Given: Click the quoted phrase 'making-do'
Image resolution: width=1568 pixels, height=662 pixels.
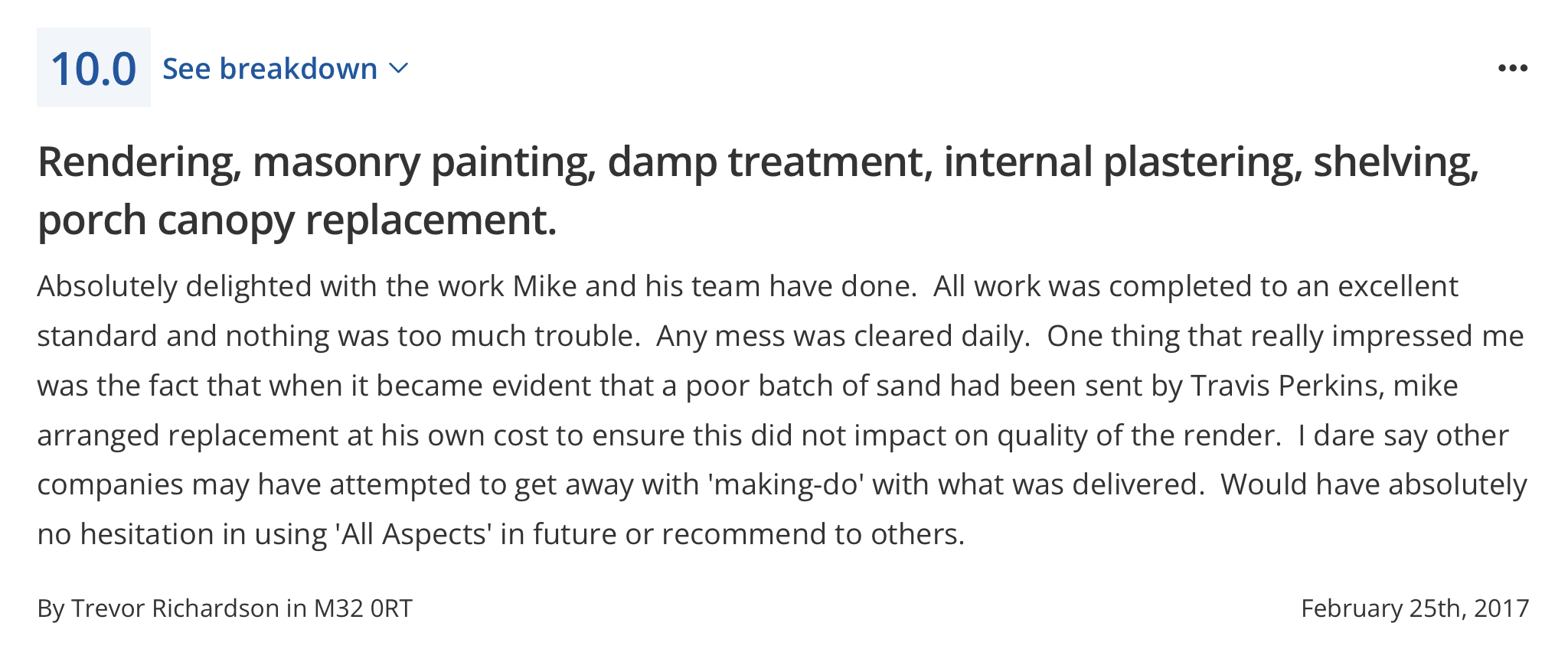Looking at the screenshot, I should click(787, 485).
